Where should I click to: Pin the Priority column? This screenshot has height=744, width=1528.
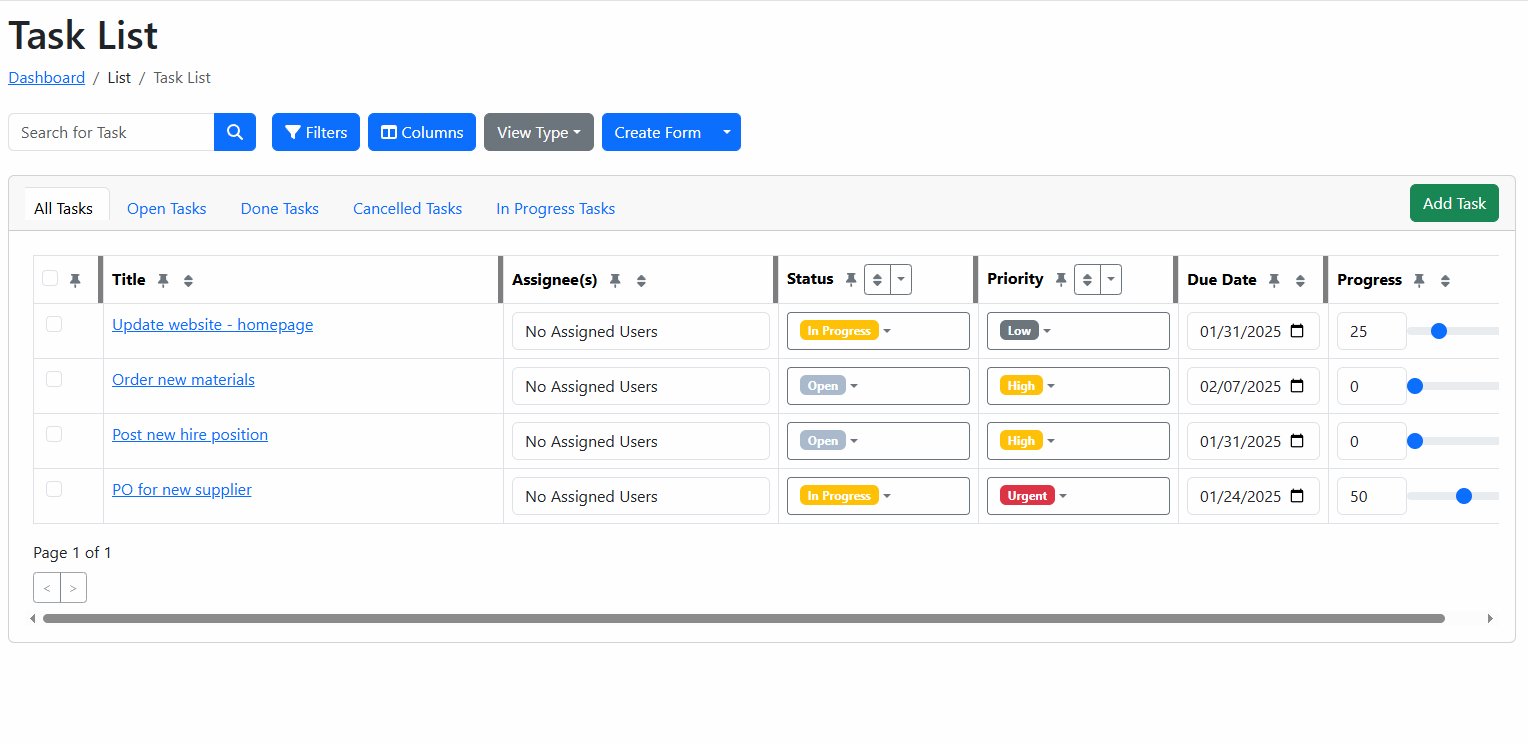tap(1061, 280)
